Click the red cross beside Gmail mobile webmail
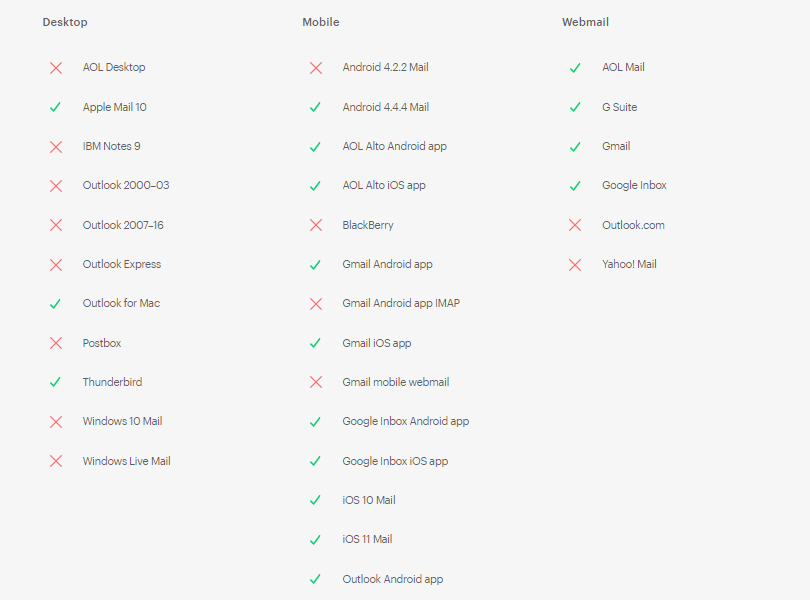810x600 pixels. tap(316, 382)
